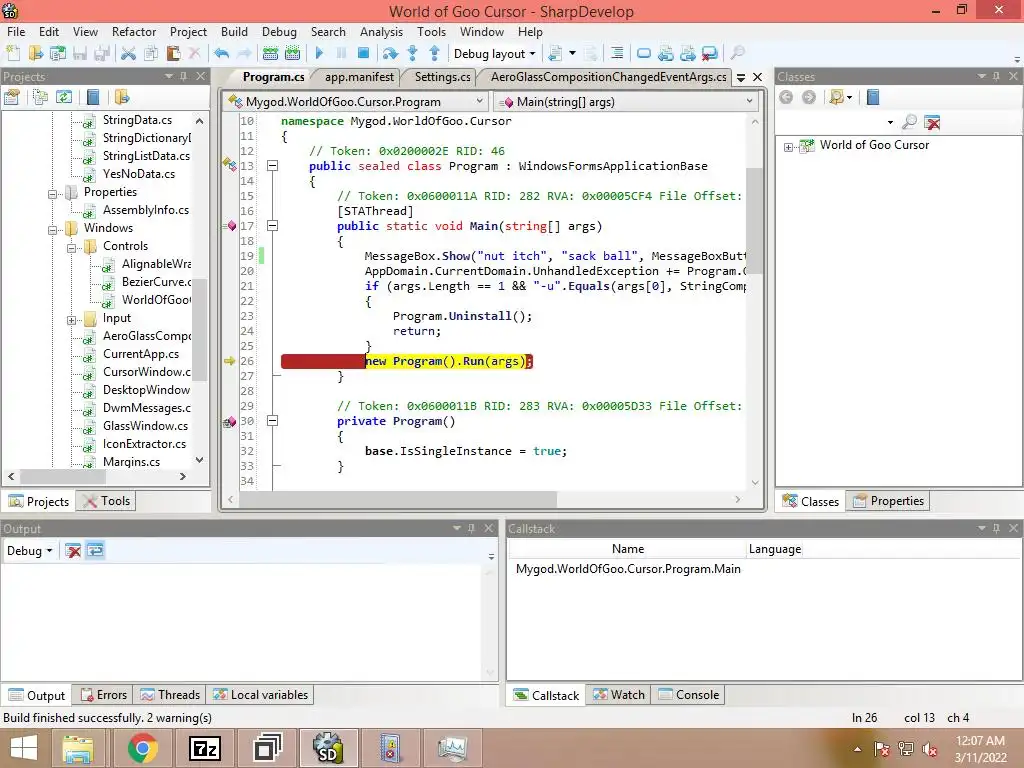The height and width of the screenshot is (768, 1024).
Task: Collapse the Main method code fold
Action: [272, 226]
